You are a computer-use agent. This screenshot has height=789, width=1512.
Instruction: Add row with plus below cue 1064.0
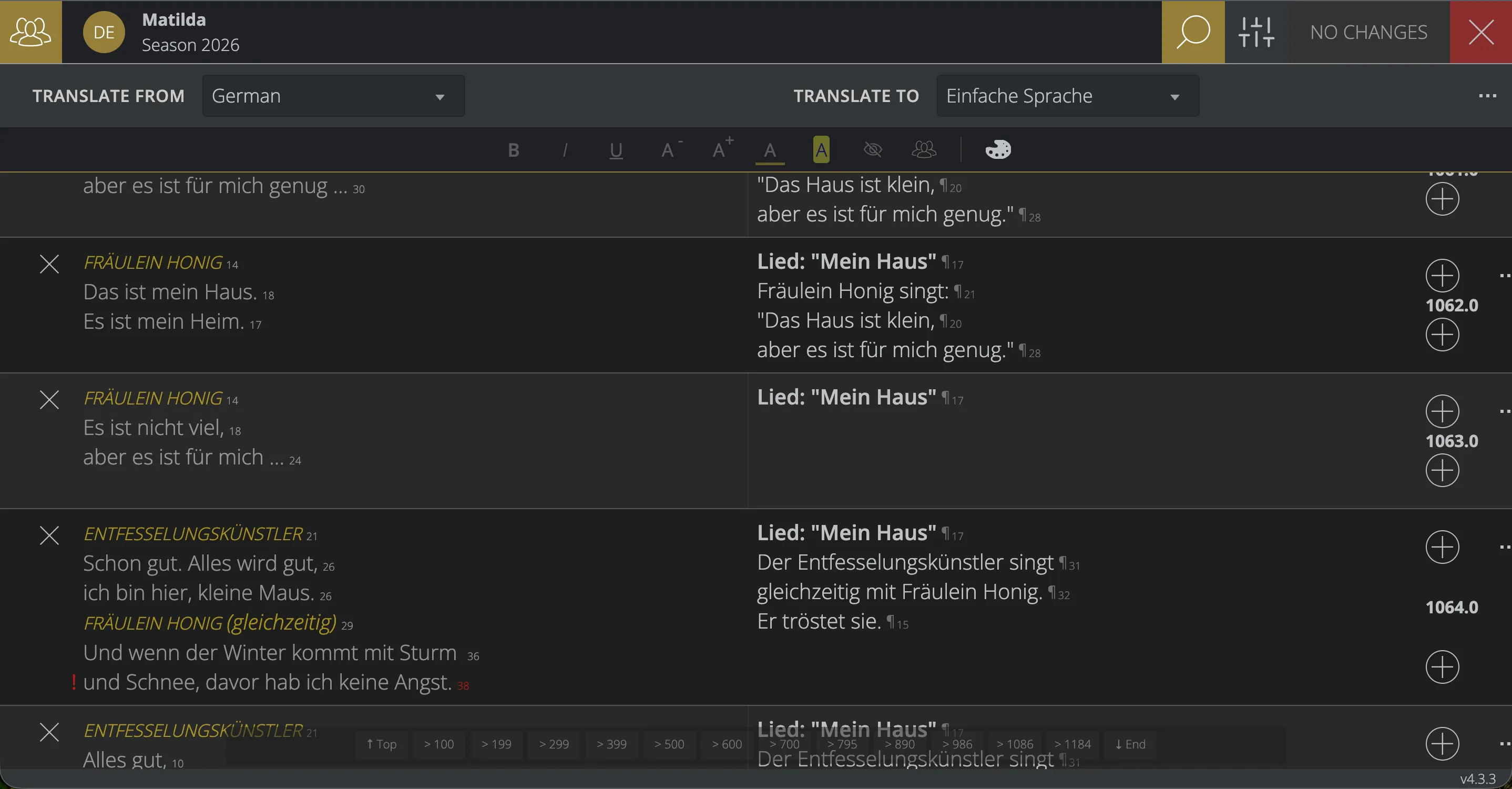point(1442,666)
